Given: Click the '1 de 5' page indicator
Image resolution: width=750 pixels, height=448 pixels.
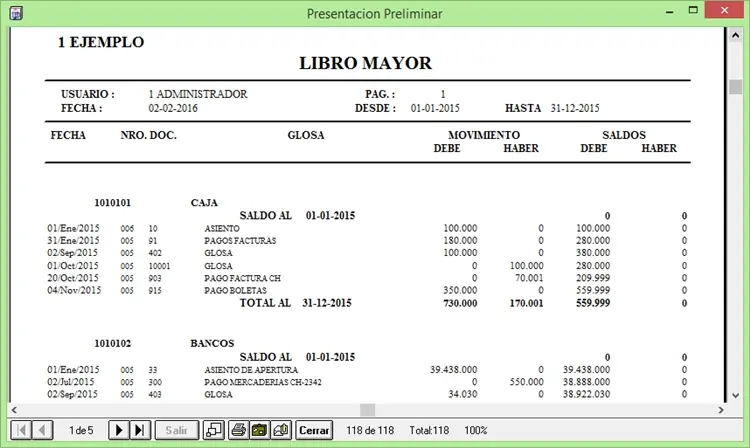Looking at the screenshot, I should coord(81,430).
